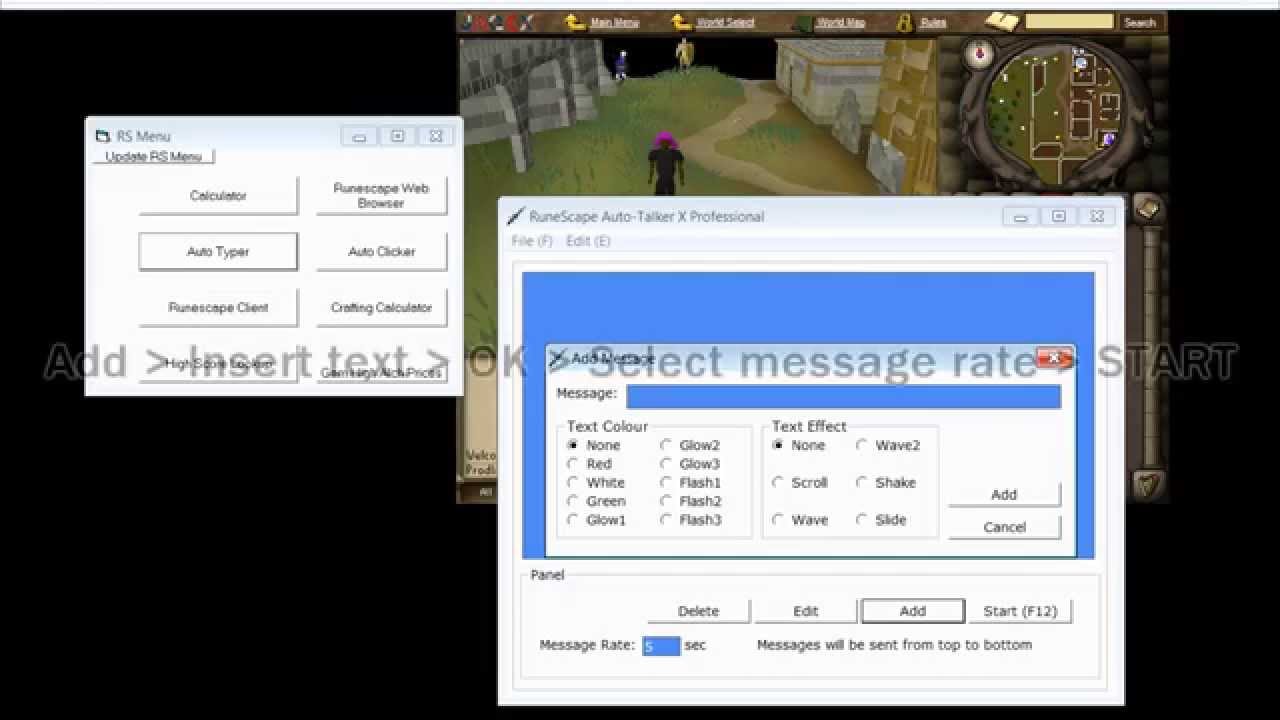
Task: Minimize the RS Menu window
Action: (x=359, y=136)
